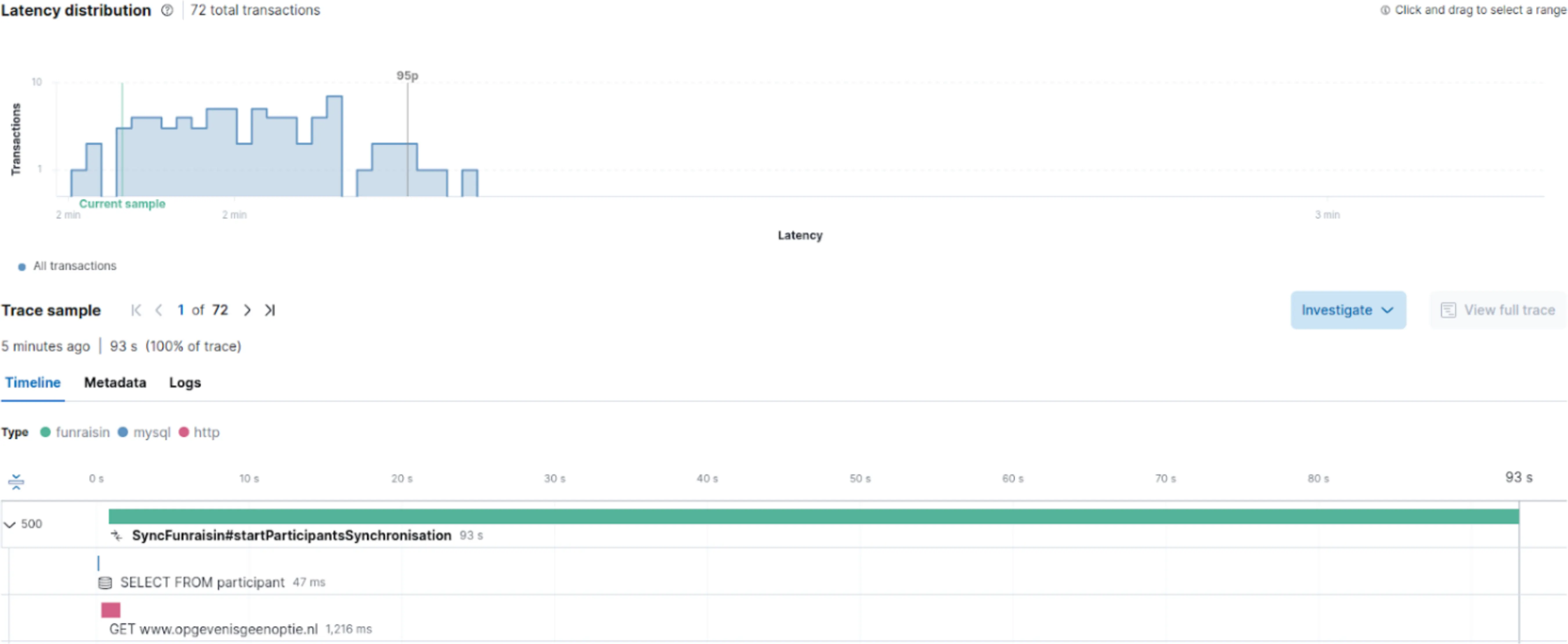
Task: Click the View full trace button
Action: click(1498, 311)
